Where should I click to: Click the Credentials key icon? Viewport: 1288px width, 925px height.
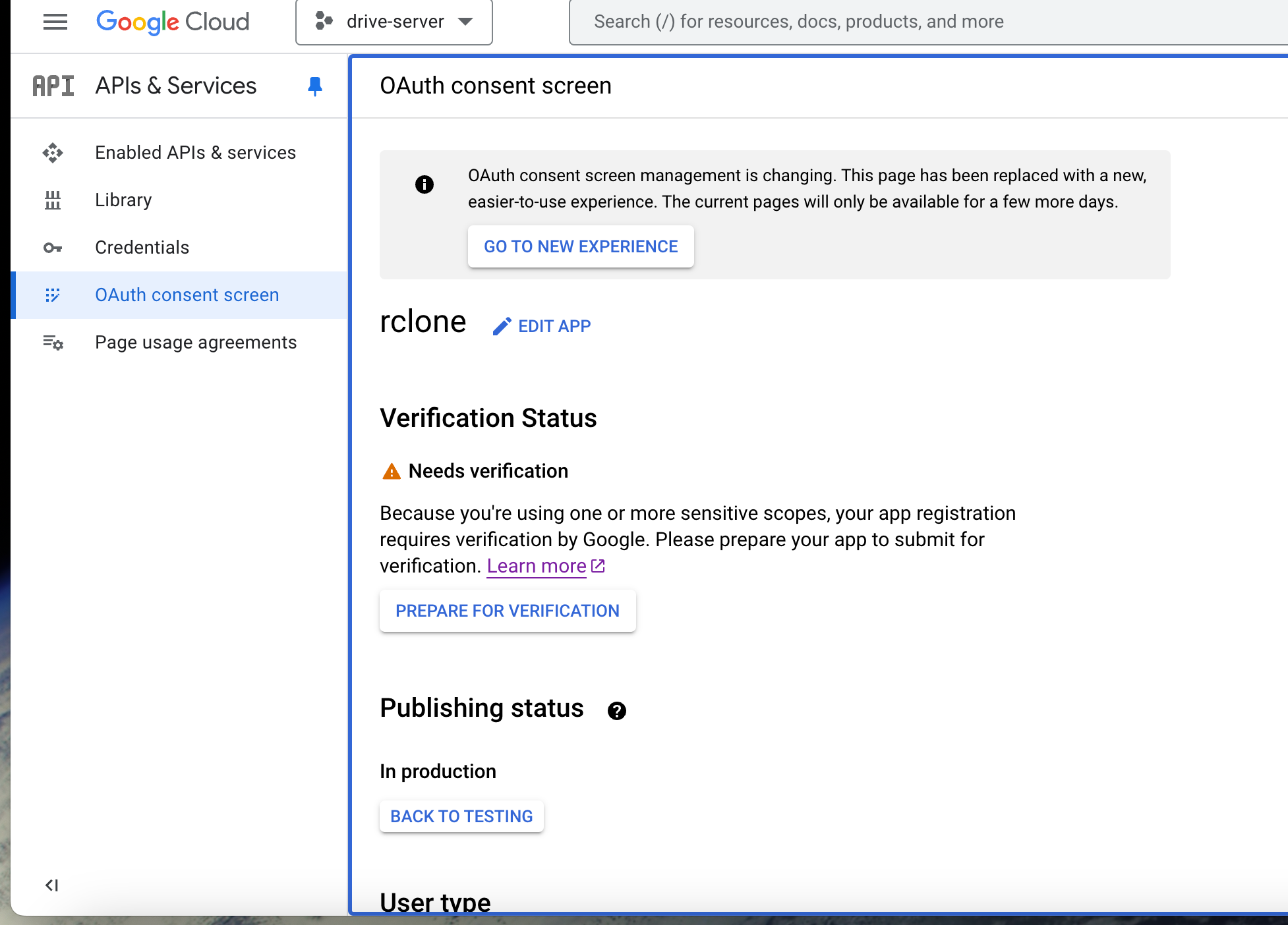coord(53,248)
